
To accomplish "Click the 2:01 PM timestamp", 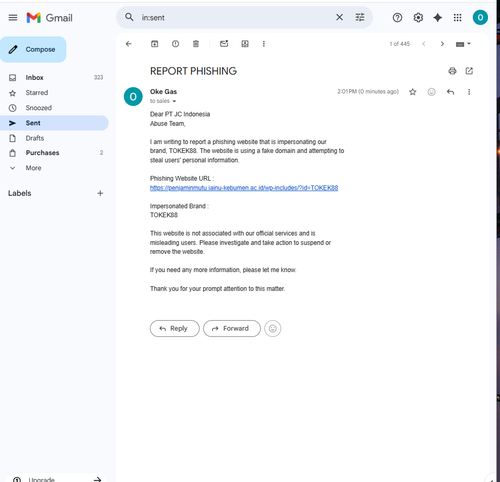I will coord(368,91).
